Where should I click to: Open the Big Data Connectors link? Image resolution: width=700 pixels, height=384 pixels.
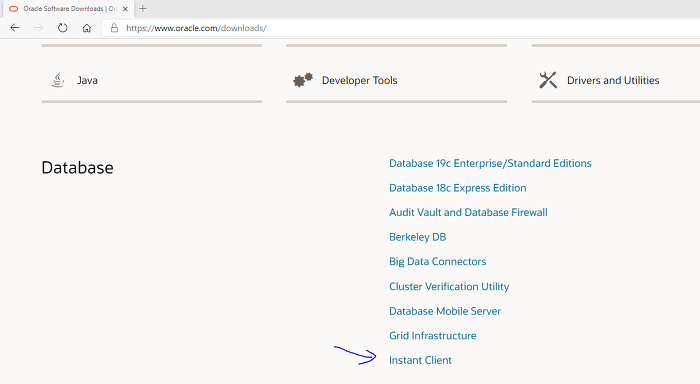[x=438, y=262]
